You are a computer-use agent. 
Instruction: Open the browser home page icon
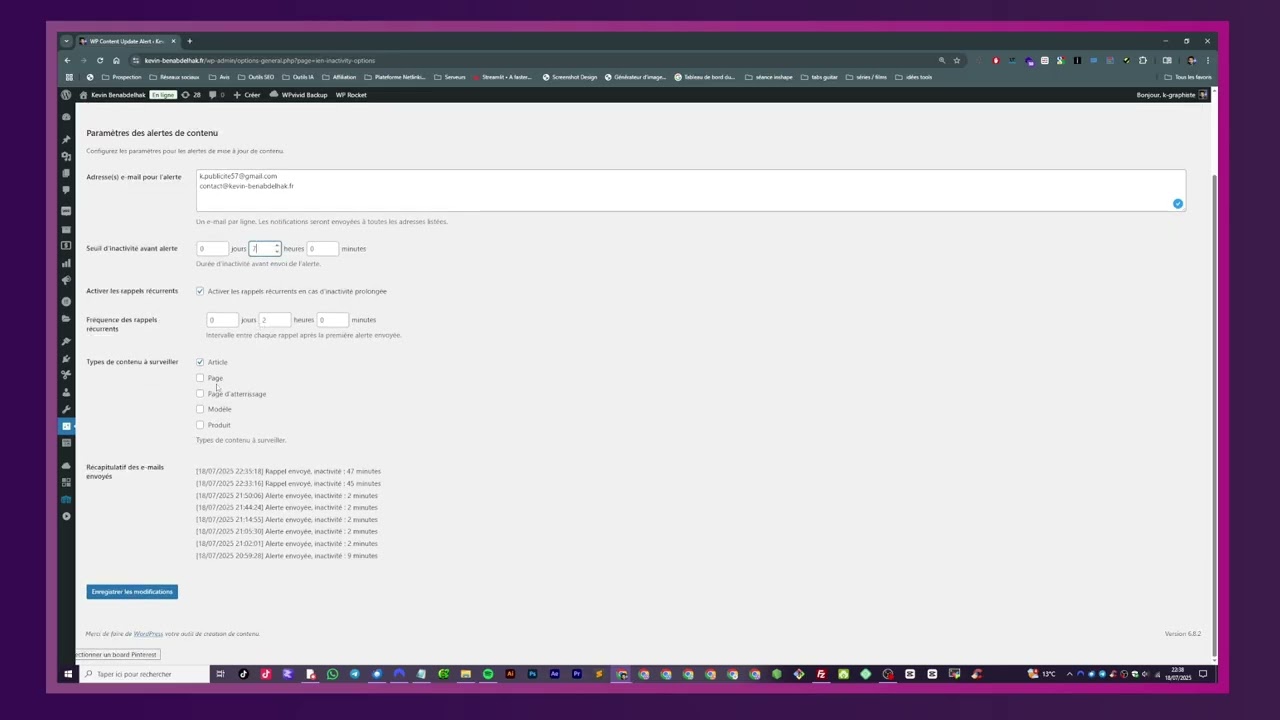(116, 60)
